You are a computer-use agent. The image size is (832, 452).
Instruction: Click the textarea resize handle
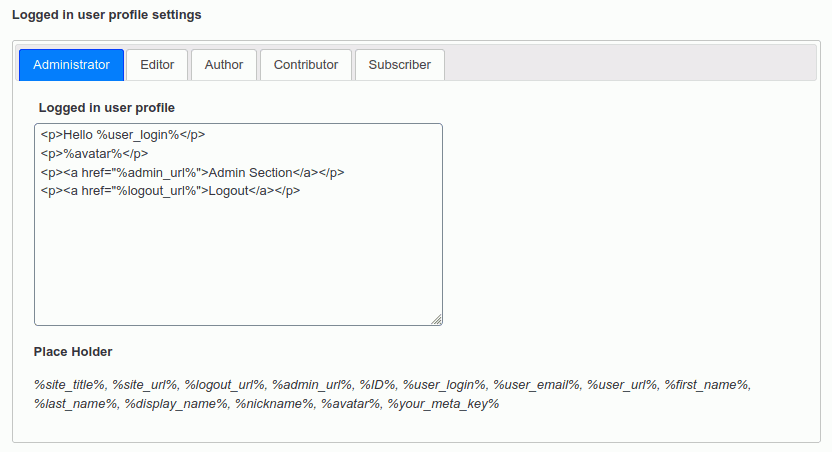[436, 319]
